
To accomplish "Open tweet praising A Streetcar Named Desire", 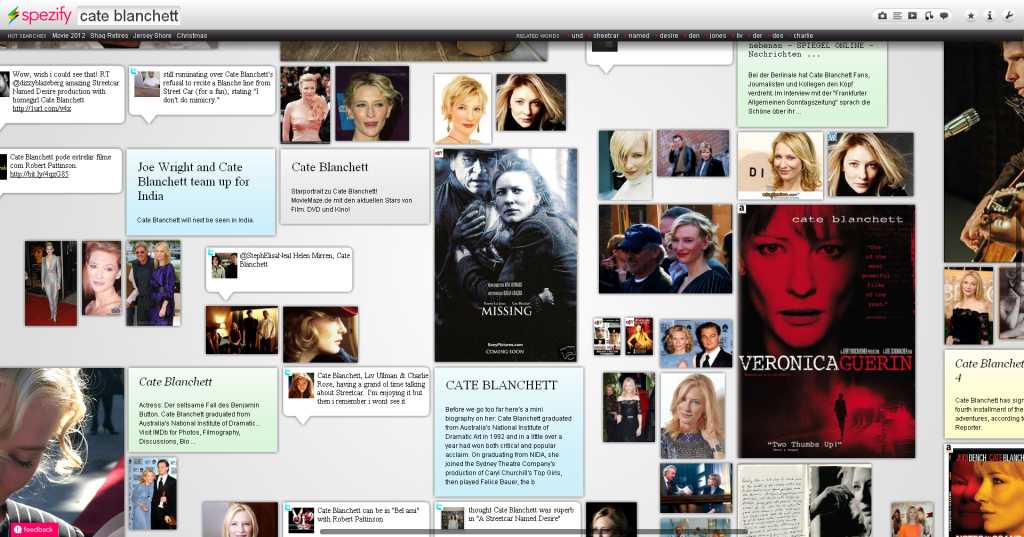I will [509, 518].
